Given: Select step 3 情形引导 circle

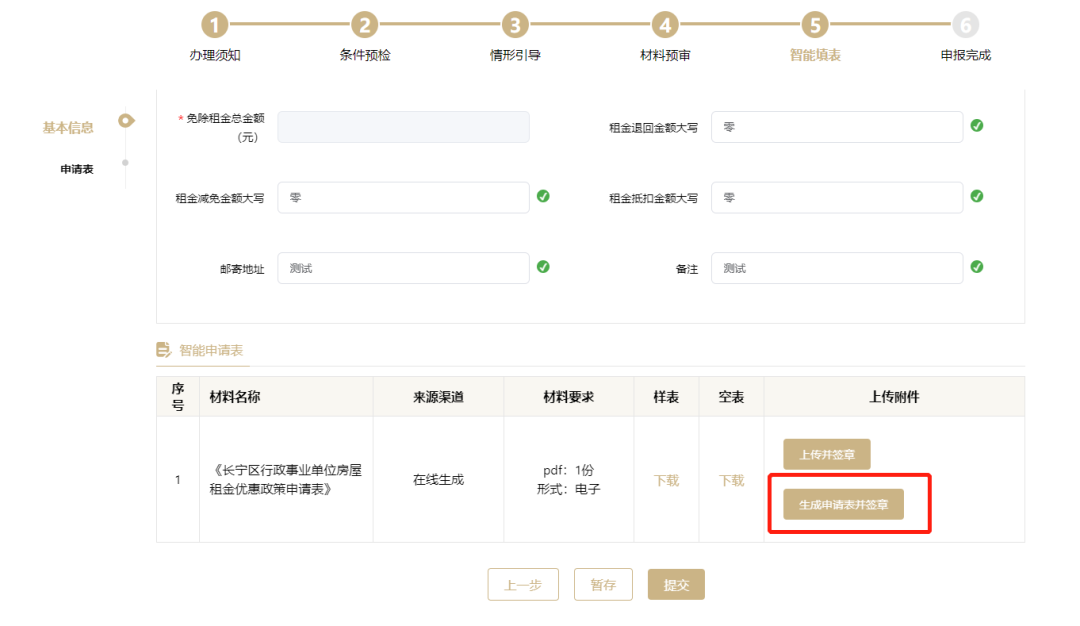Looking at the screenshot, I should [514, 25].
